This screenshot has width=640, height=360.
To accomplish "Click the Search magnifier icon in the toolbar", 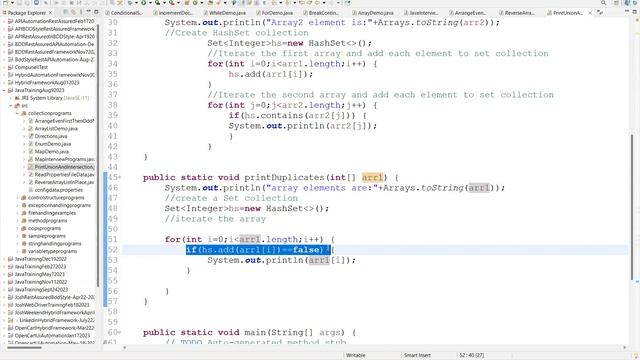I will [x=604, y=2].
